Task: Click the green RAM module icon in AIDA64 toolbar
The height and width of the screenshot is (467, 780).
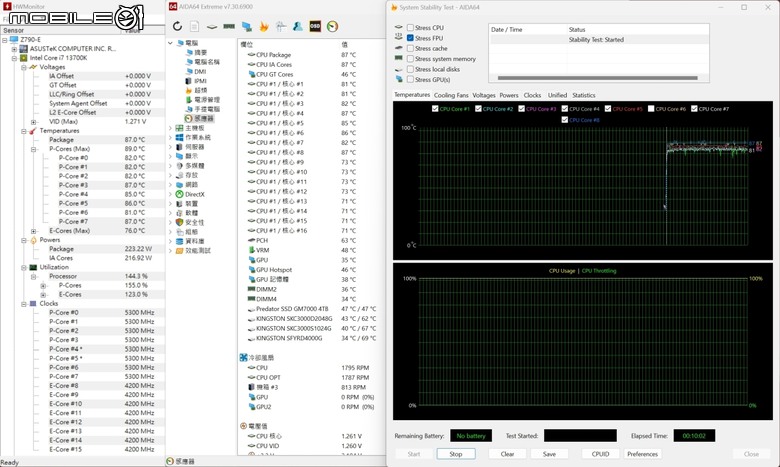Action: click(x=229, y=26)
